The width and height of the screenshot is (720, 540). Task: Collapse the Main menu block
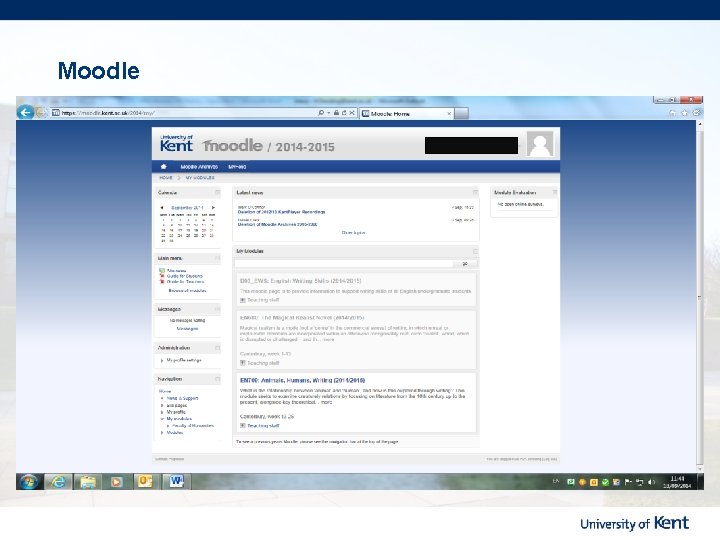click(x=217, y=259)
